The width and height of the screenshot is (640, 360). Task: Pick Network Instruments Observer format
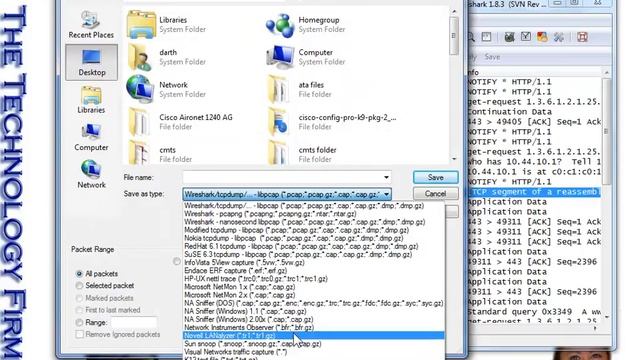click(x=313, y=328)
